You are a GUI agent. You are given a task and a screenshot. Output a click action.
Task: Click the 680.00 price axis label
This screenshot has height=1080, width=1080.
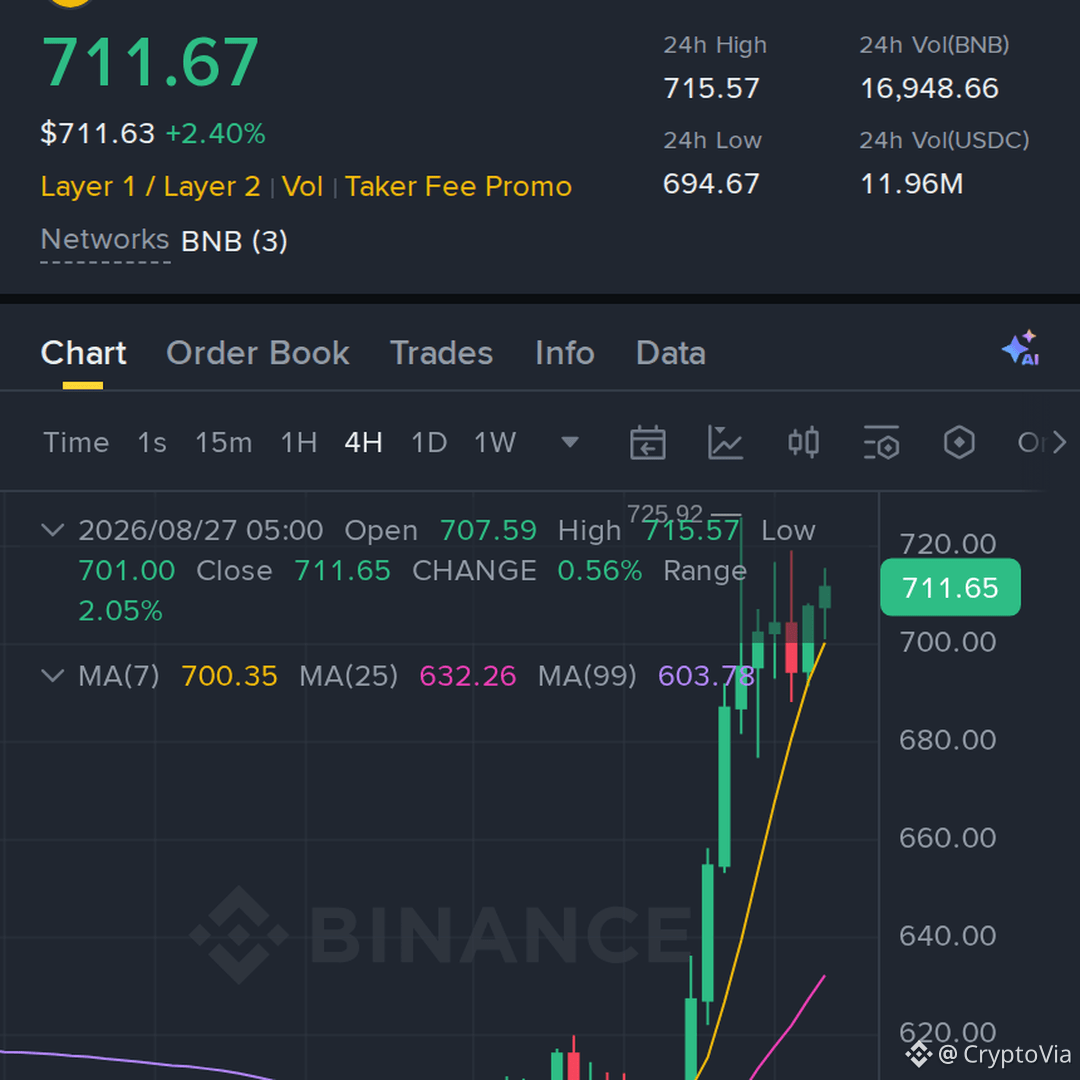[948, 740]
